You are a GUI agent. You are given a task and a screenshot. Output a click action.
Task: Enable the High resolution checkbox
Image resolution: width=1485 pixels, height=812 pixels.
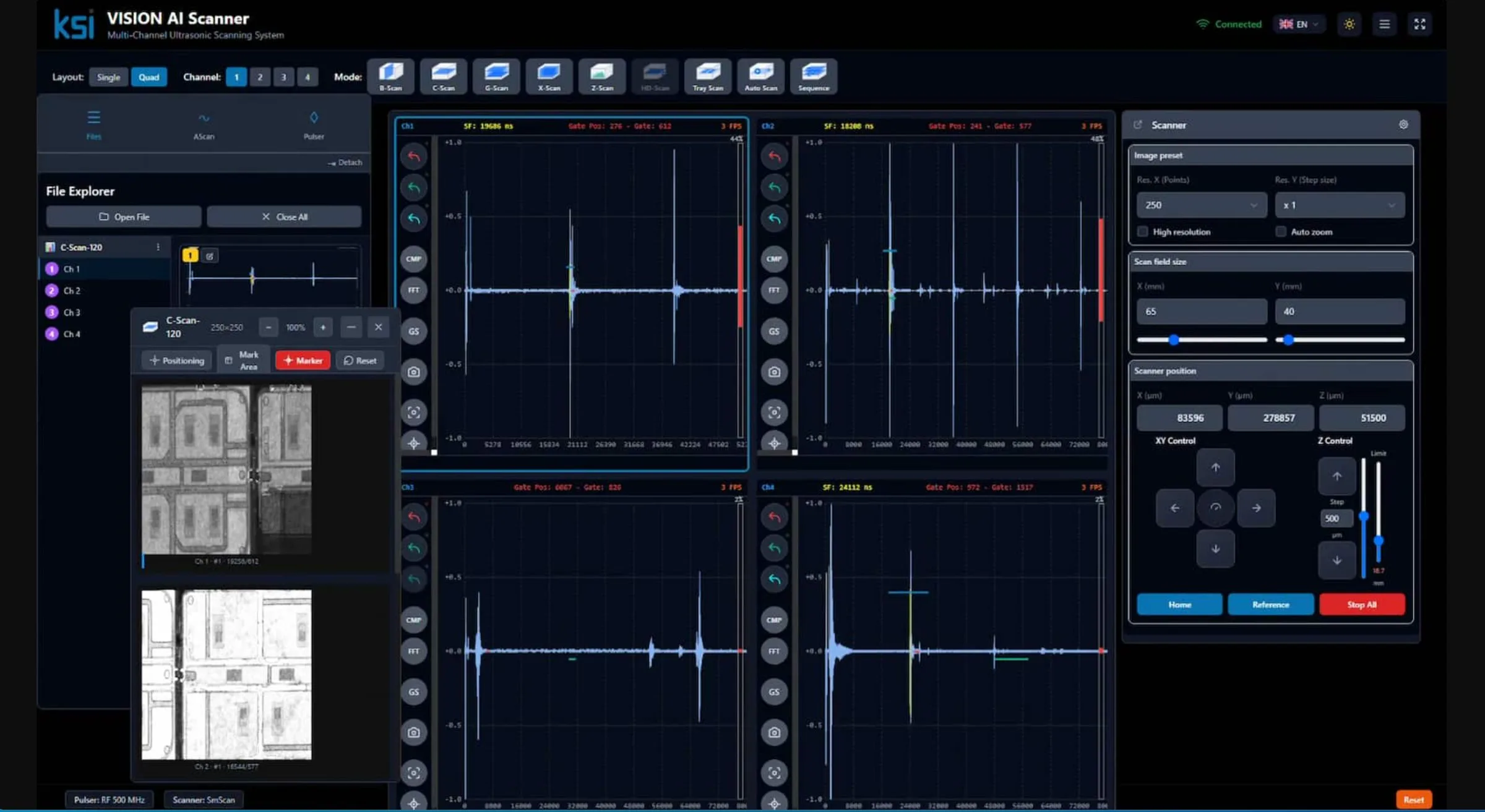coord(1143,231)
